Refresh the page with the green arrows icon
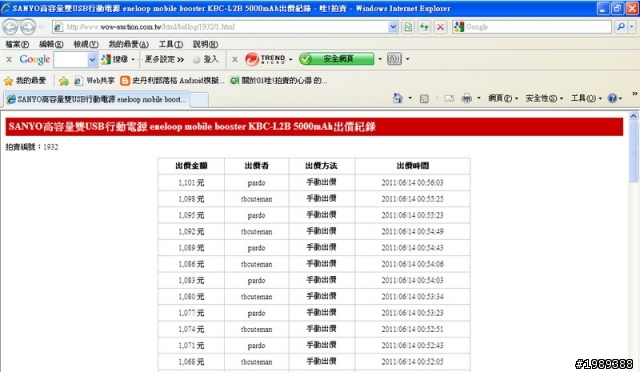 tap(424, 27)
